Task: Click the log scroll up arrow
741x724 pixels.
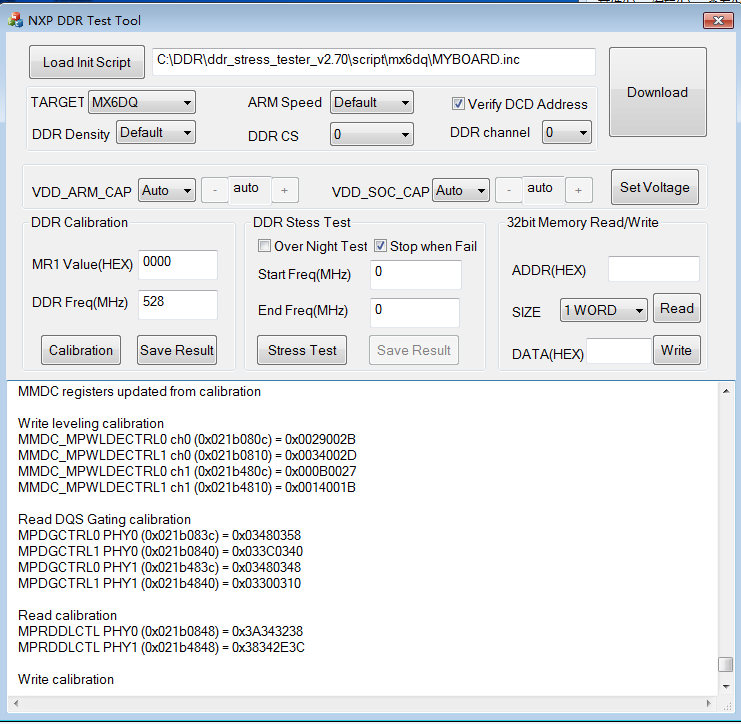Action: click(x=726, y=391)
